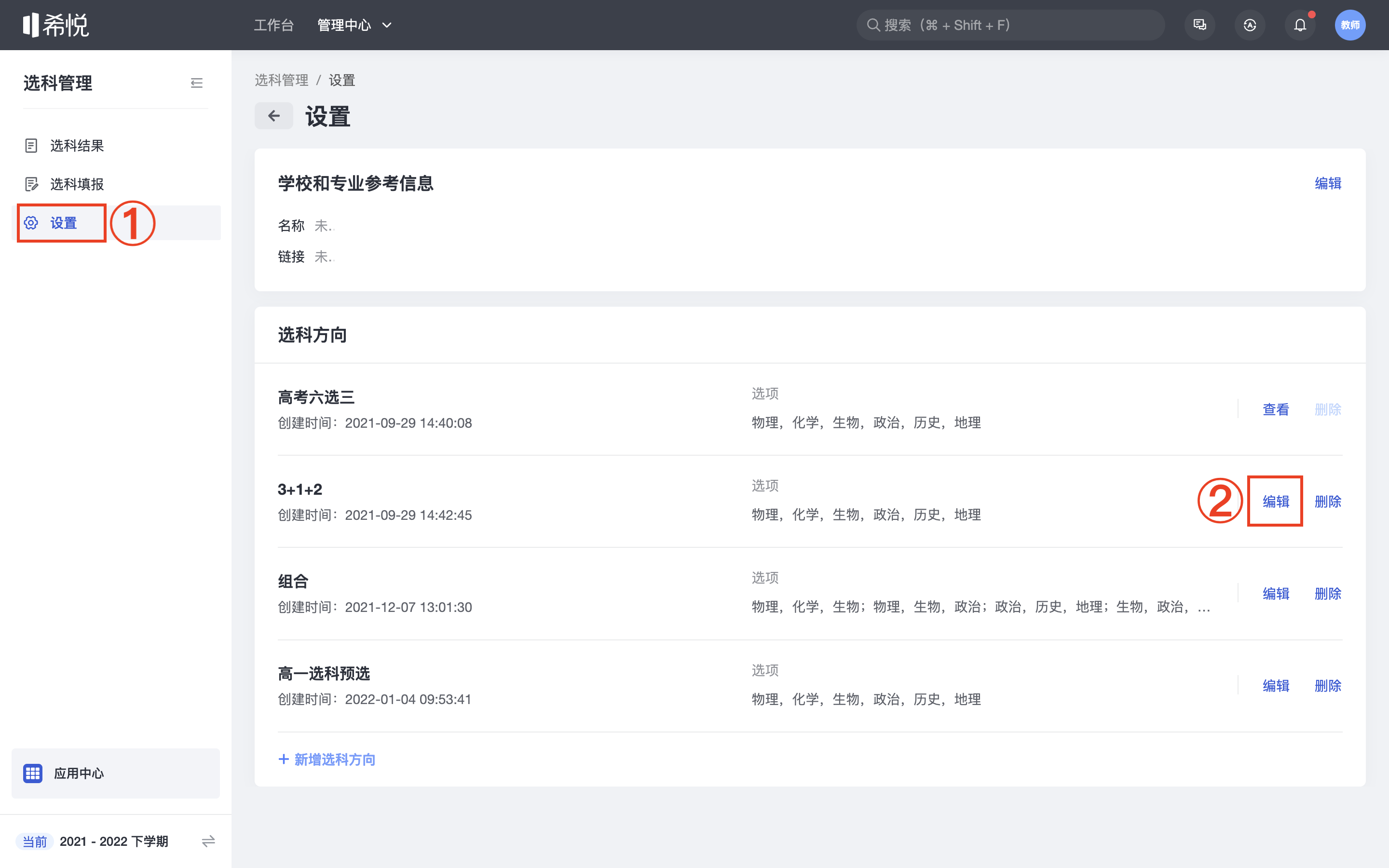Expand the 管理中心 dropdown
Screen dimensions: 1389x868
pyautogui.click(x=354, y=25)
